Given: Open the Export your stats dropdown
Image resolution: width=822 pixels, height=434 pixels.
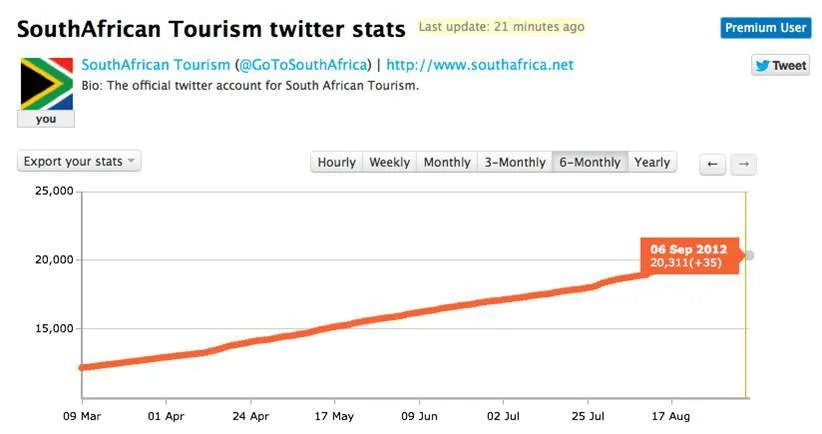Looking at the screenshot, I should pos(79,161).
